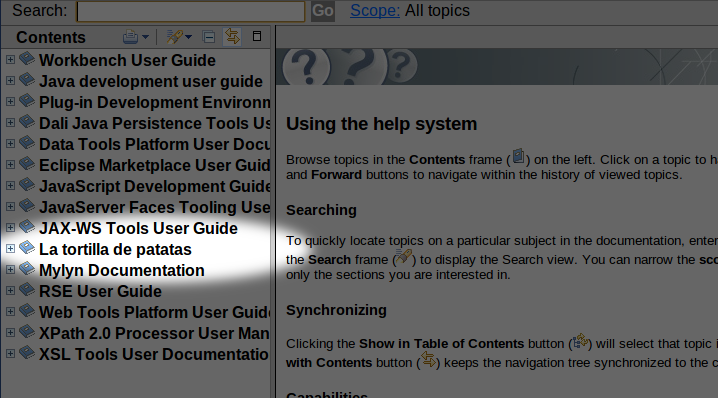
Task: Click the search selected topic icon
Action: point(175,37)
